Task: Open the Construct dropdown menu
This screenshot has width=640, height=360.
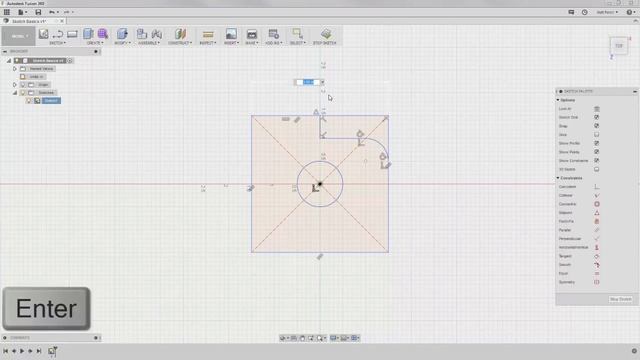Action: 180,43
